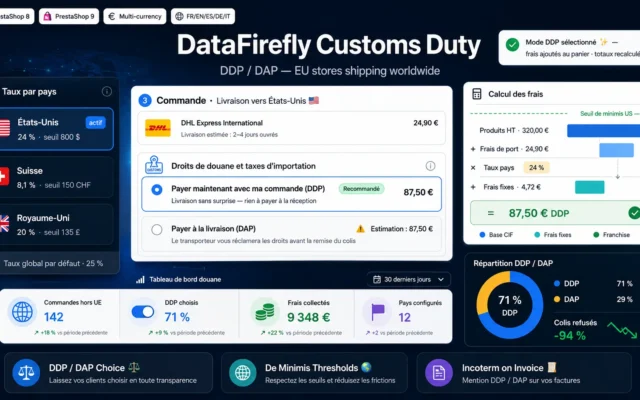Click the 24 % Taux pays value

tap(536, 167)
